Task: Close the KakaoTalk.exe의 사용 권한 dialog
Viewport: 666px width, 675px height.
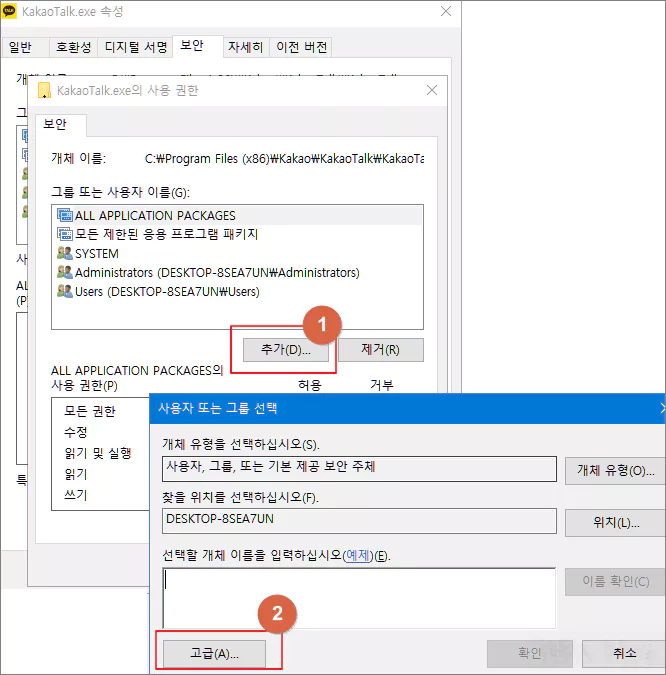Action: pyautogui.click(x=432, y=90)
